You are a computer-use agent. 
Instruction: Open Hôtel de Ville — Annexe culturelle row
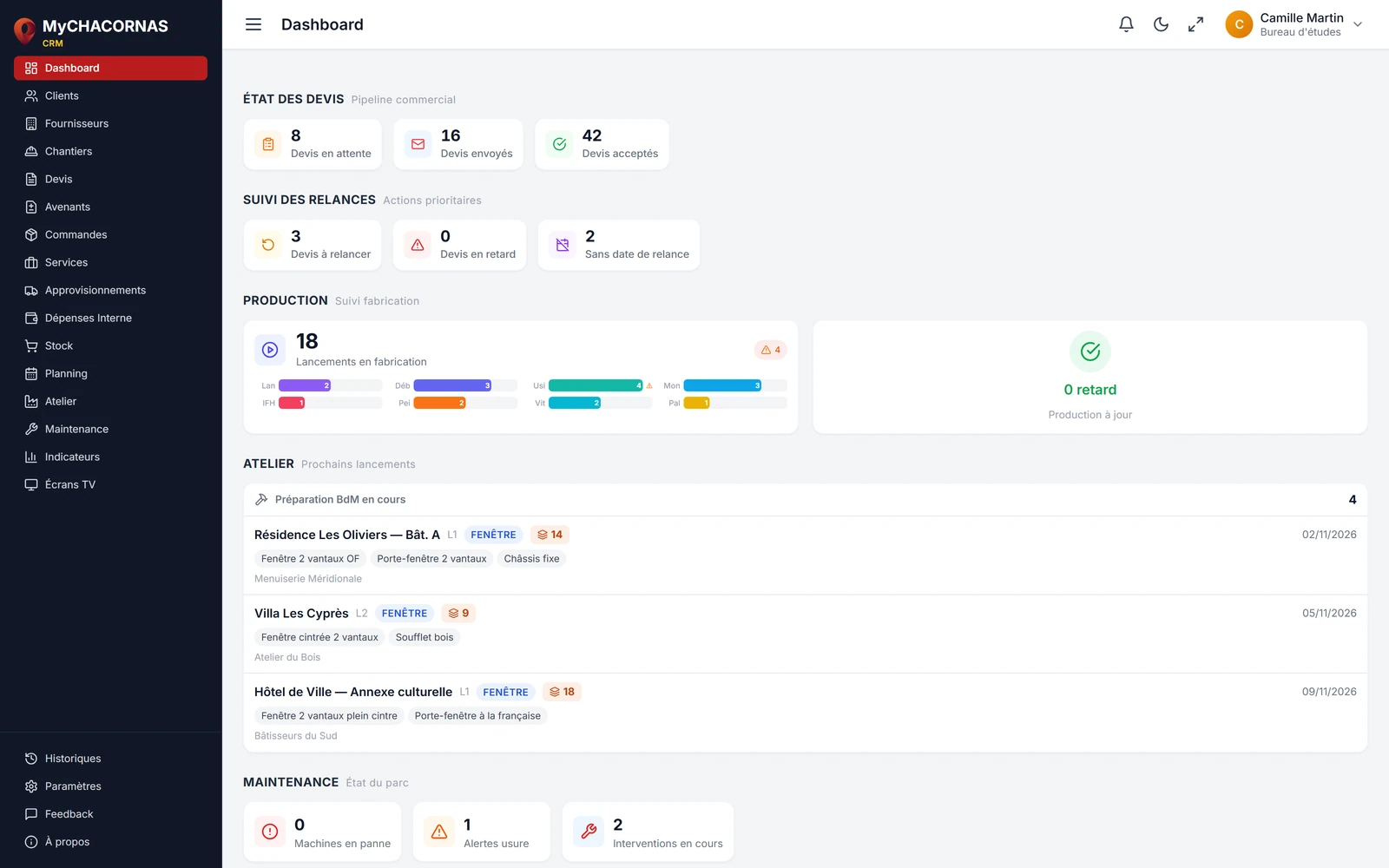pos(806,713)
